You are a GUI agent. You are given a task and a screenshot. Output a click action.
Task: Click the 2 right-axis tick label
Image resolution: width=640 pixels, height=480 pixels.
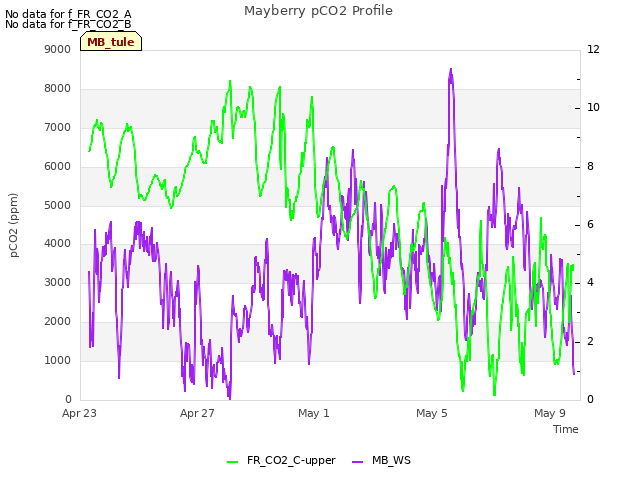coord(590,341)
